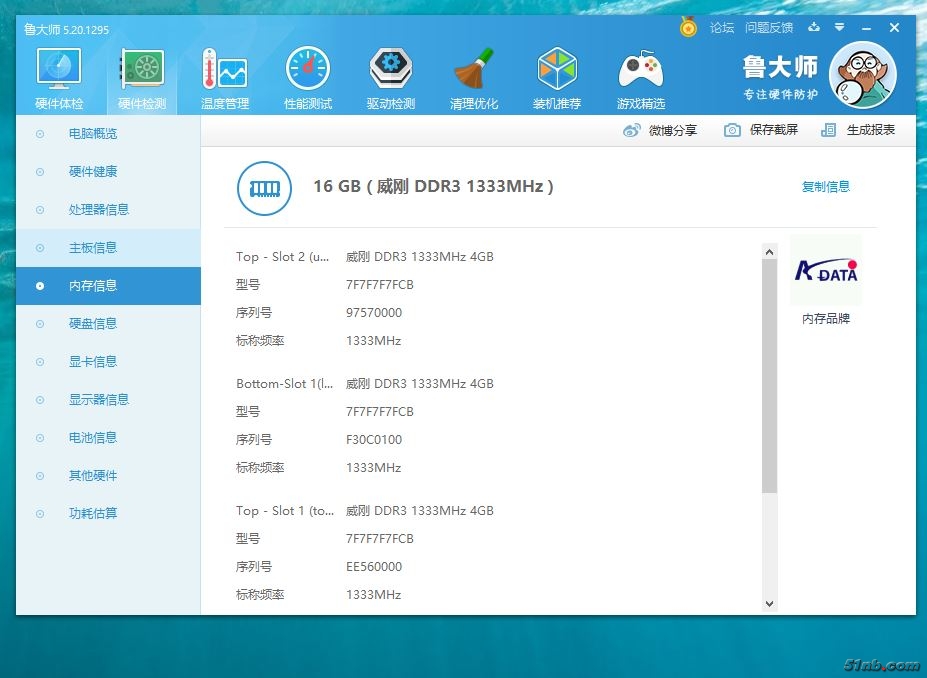Select 内存信息 in sidebar
Image resolution: width=927 pixels, height=678 pixels.
tap(108, 286)
